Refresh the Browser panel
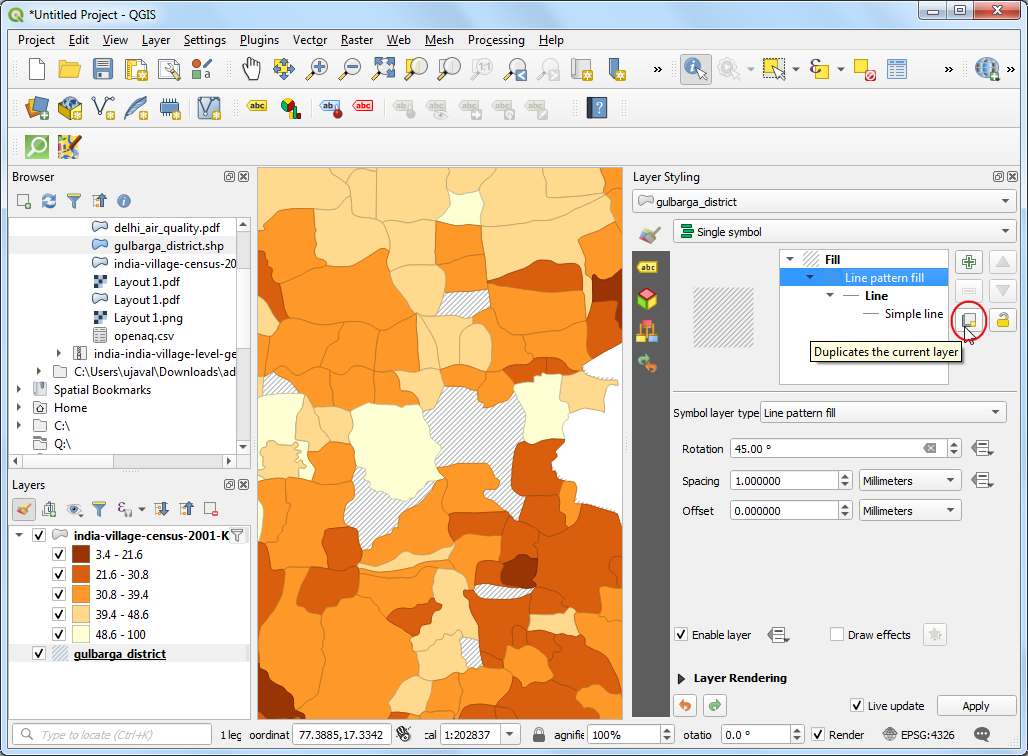This screenshot has height=756, width=1028. click(49, 201)
